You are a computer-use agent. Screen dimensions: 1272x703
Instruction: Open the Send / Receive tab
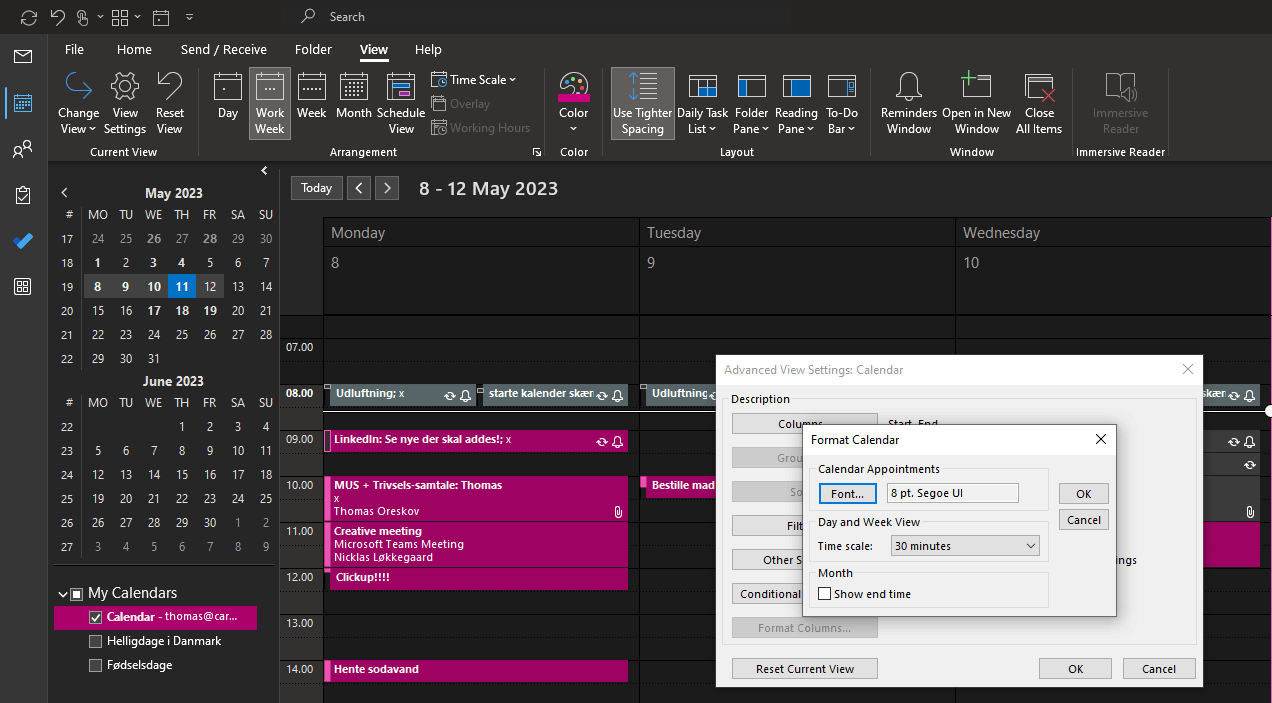[224, 49]
